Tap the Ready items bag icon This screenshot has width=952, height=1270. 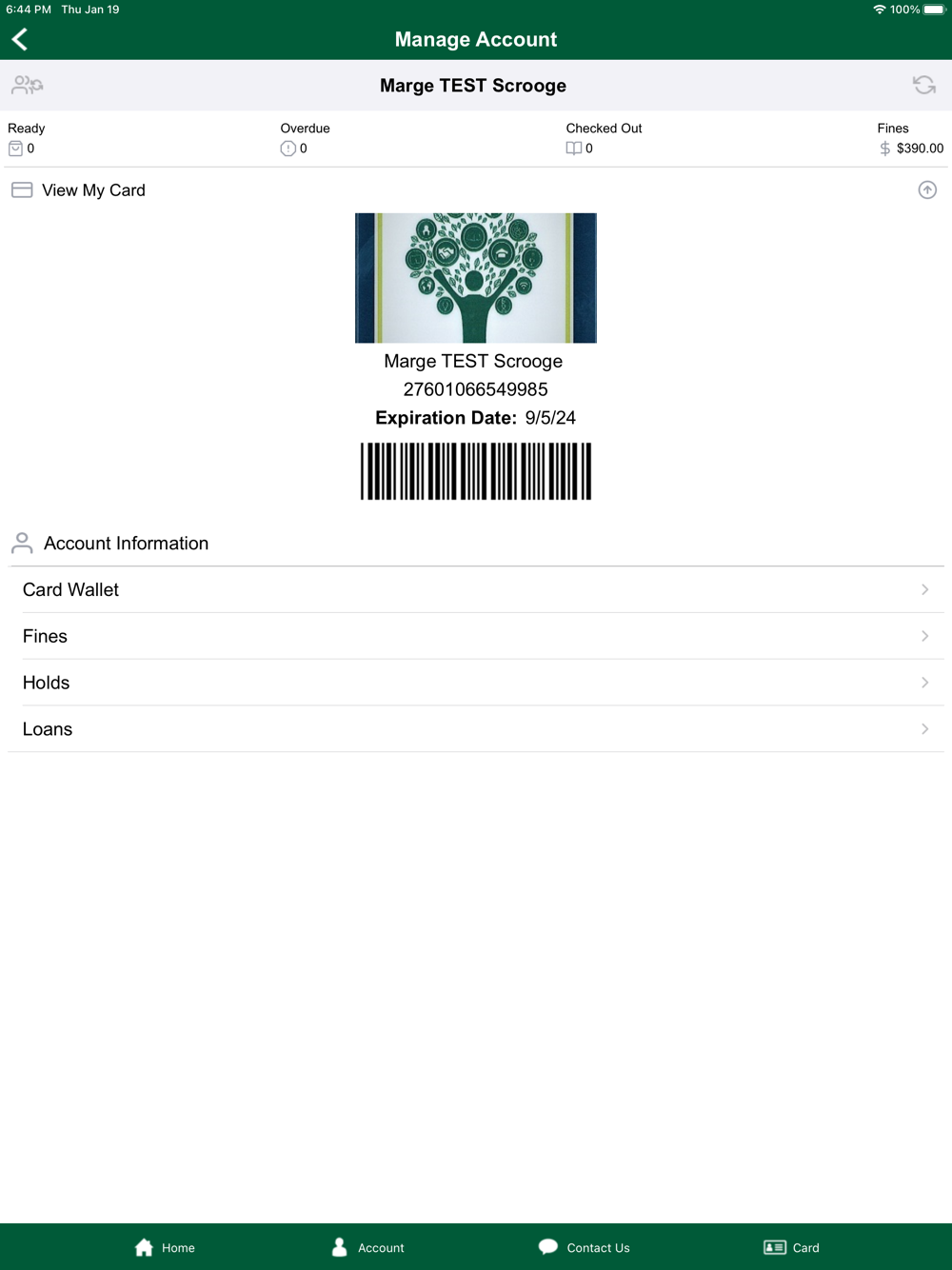pyautogui.click(x=15, y=149)
